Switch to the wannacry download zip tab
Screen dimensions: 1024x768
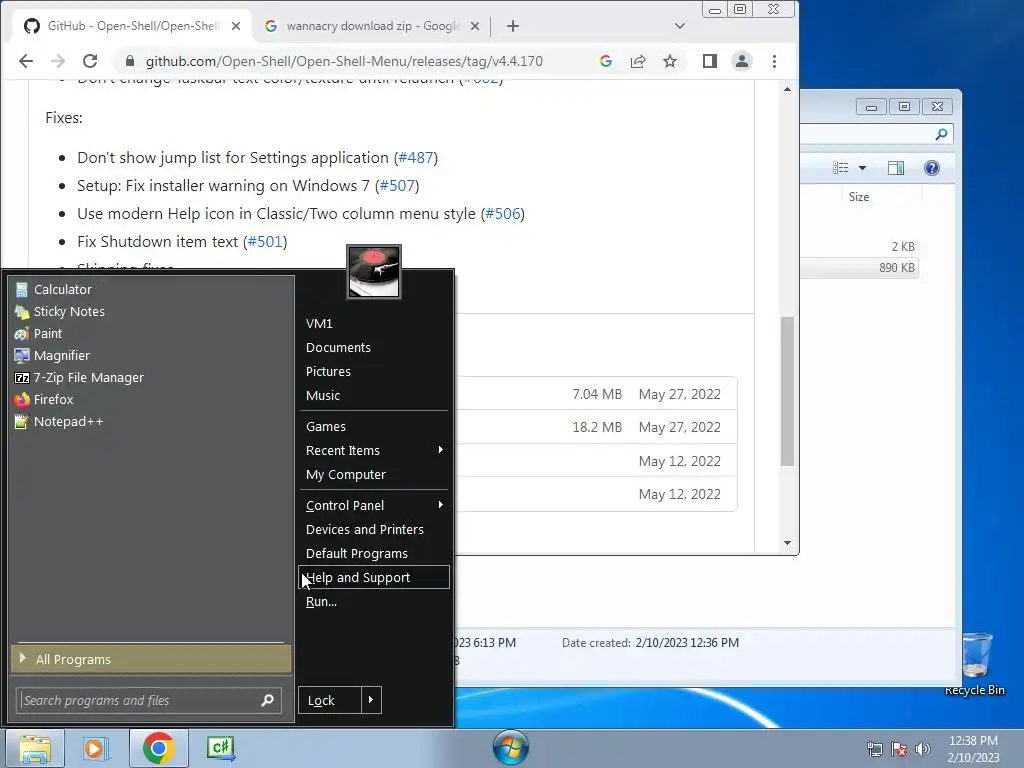373,26
